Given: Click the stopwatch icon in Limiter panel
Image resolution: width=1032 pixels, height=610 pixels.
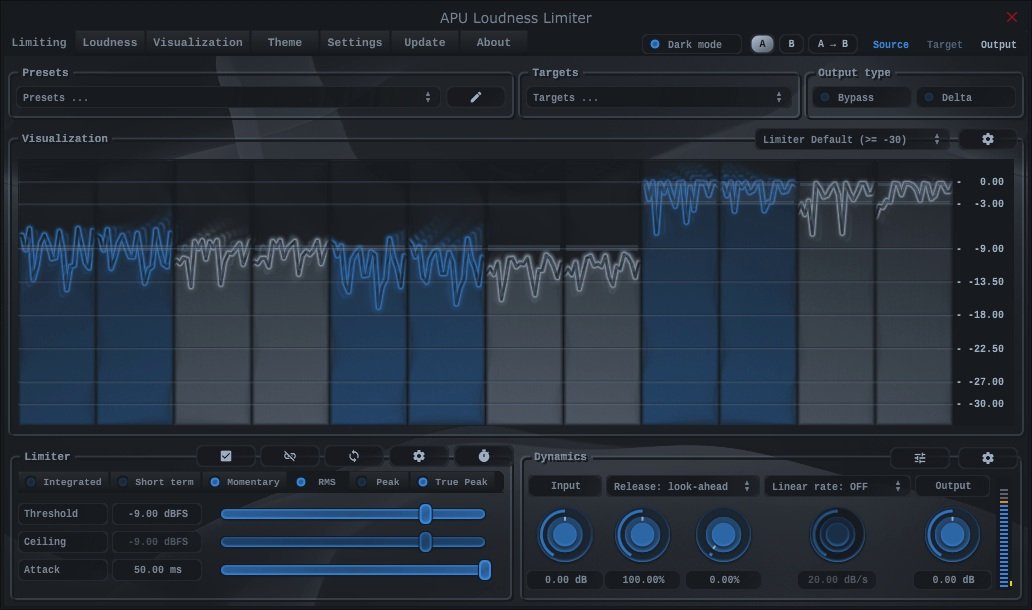Looking at the screenshot, I should tap(484, 456).
